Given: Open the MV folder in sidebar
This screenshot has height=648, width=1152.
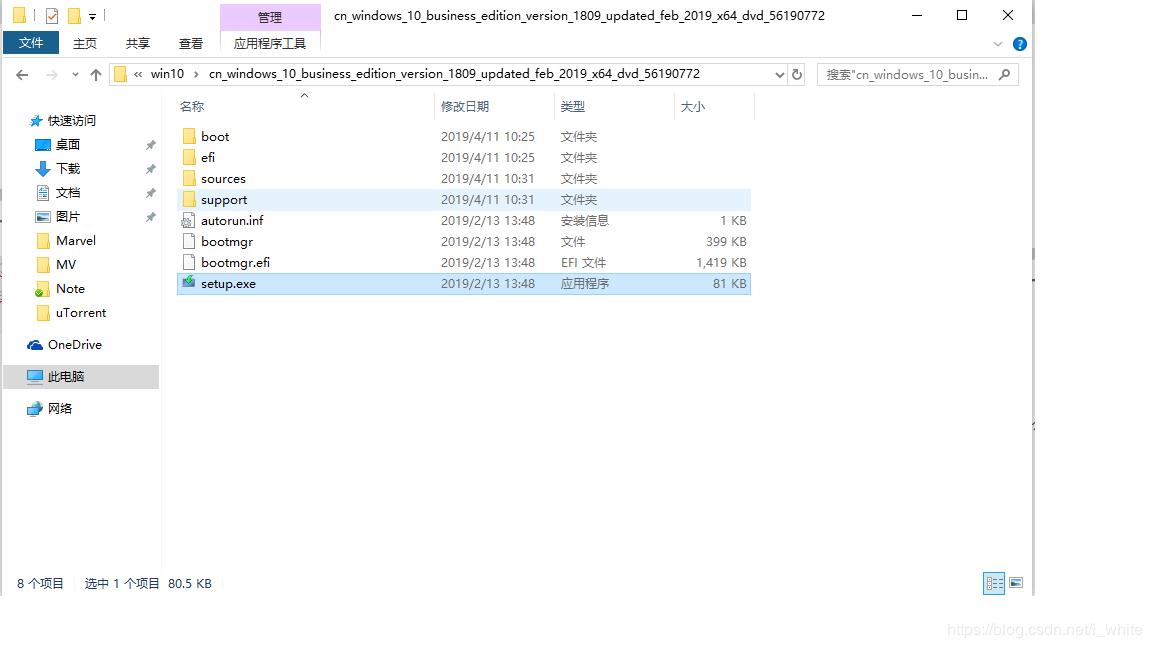Looking at the screenshot, I should 65,264.
